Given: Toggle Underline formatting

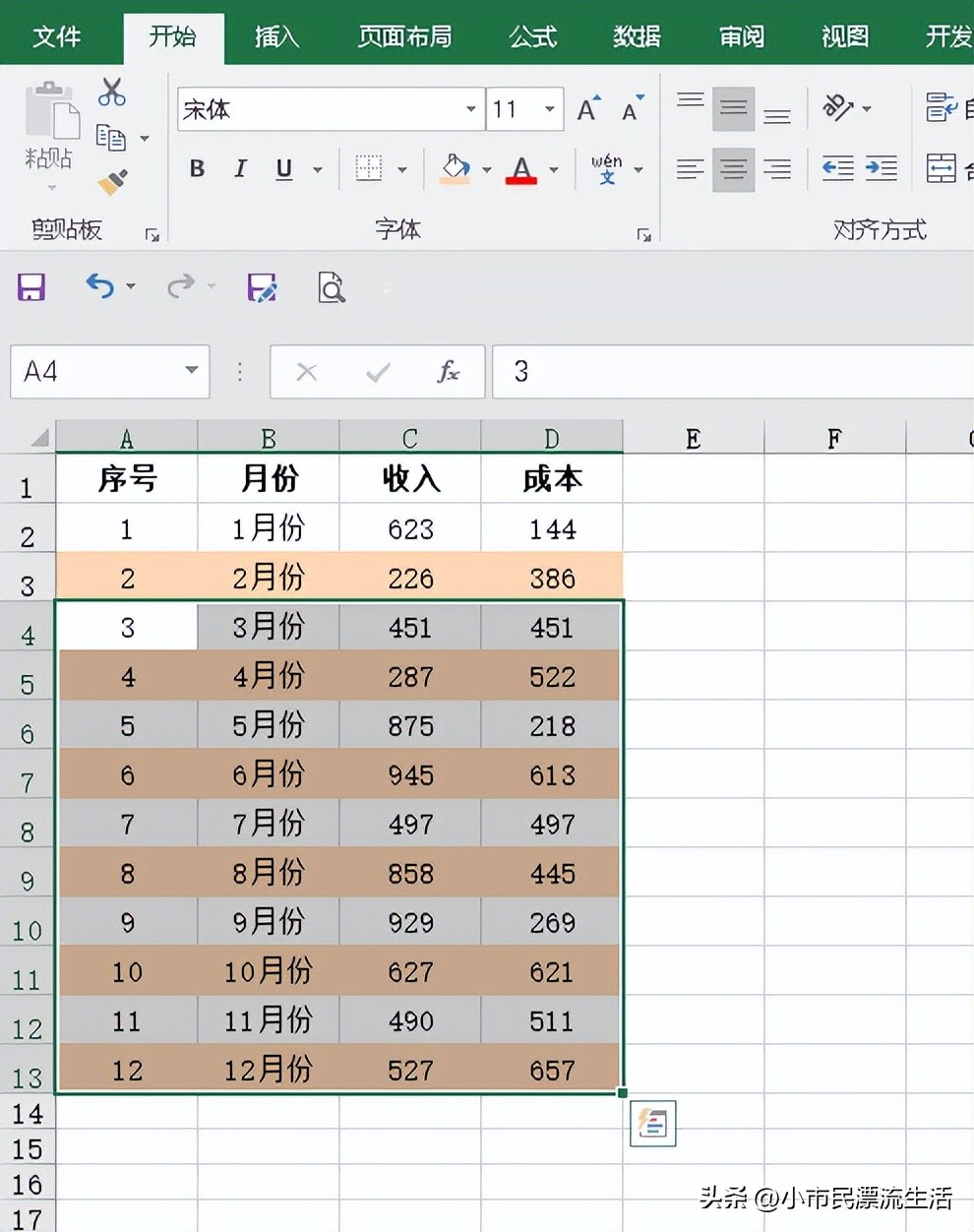Looking at the screenshot, I should pyautogui.click(x=284, y=168).
